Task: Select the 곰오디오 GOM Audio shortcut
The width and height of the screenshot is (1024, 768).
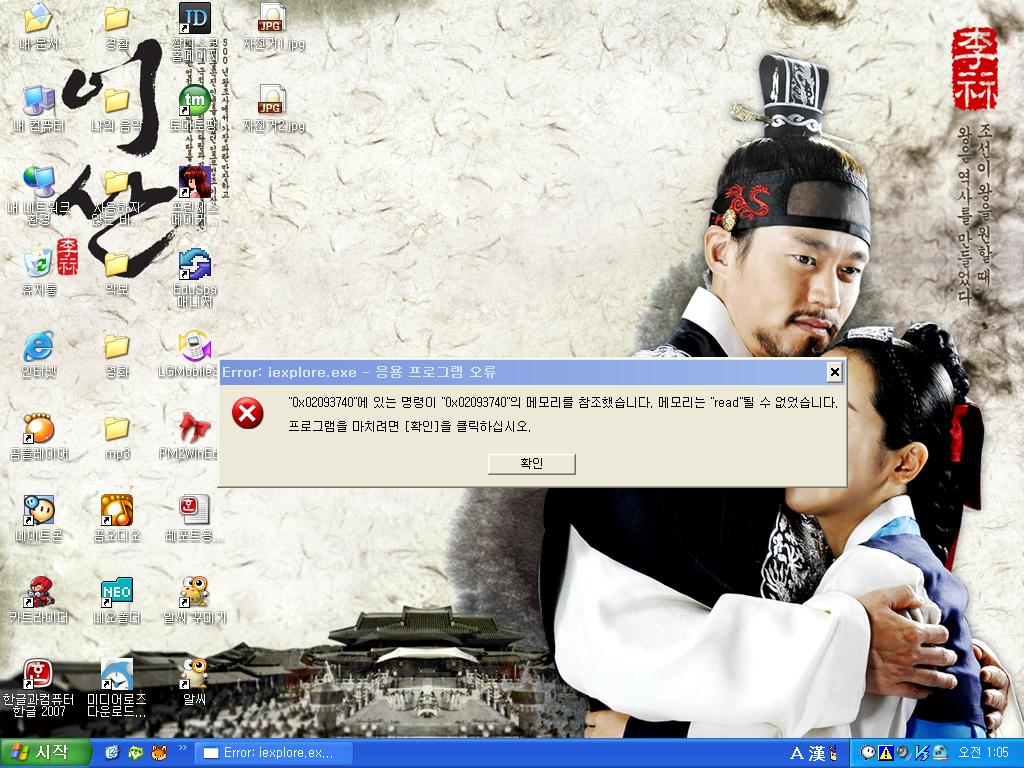Action: [117, 519]
